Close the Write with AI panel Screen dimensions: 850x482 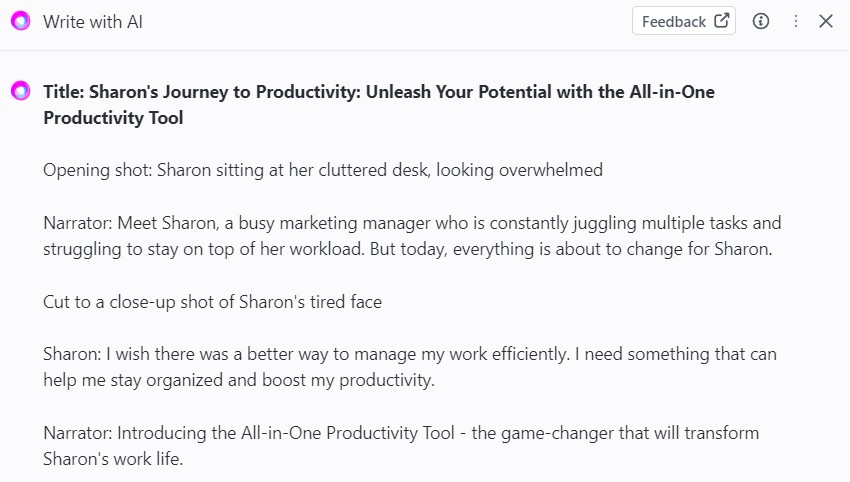pos(826,21)
